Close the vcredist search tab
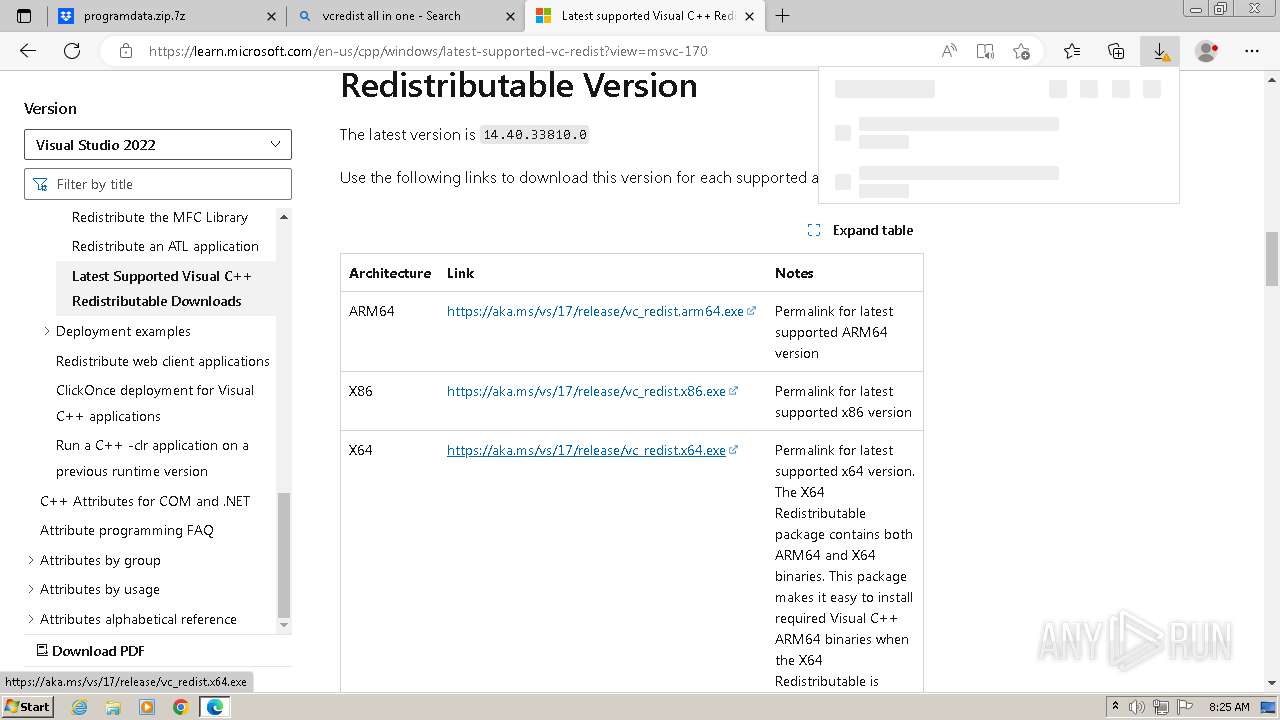1280x720 pixels. coord(511,16)
